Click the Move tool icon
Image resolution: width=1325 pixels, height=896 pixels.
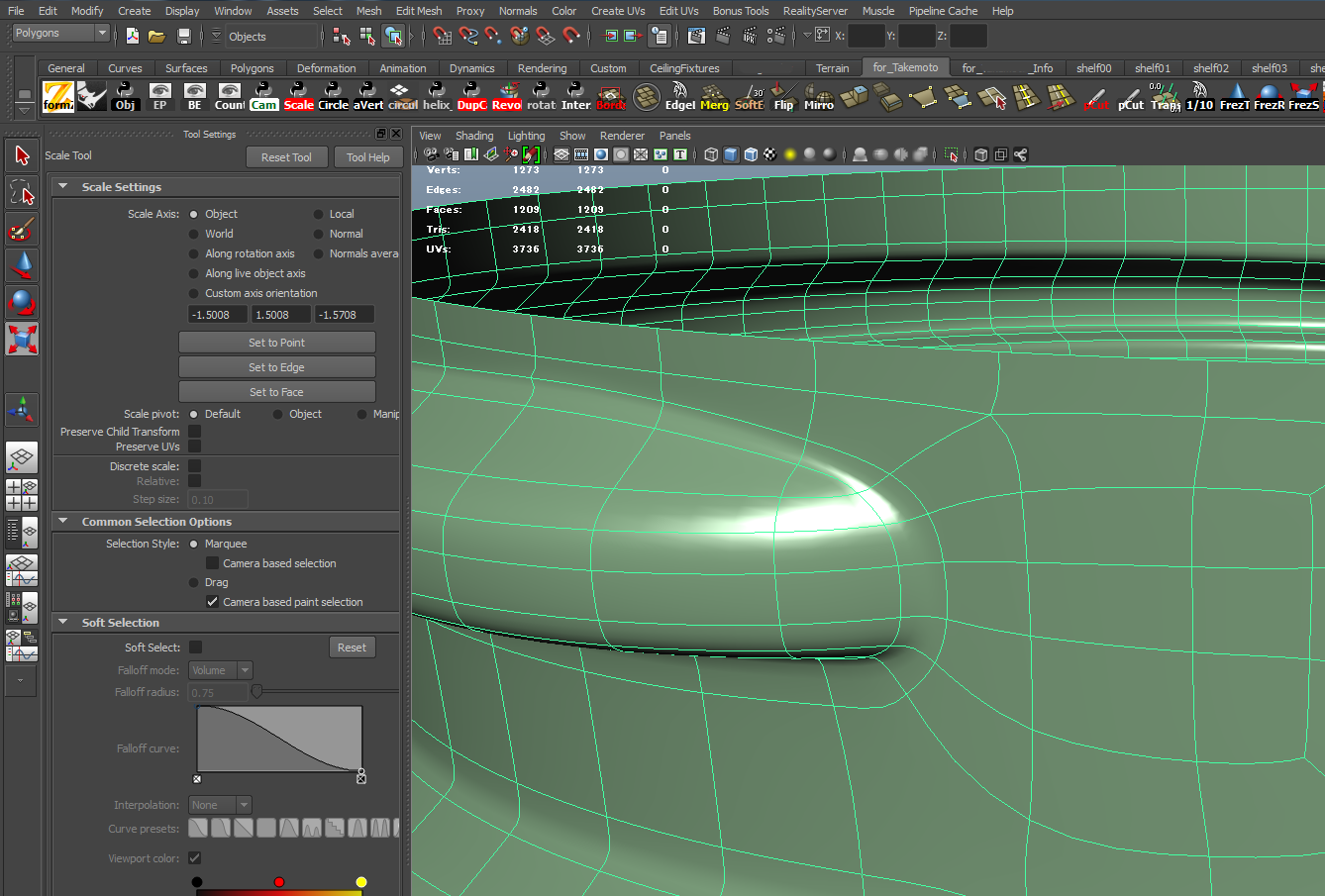[x=22, y=265]
